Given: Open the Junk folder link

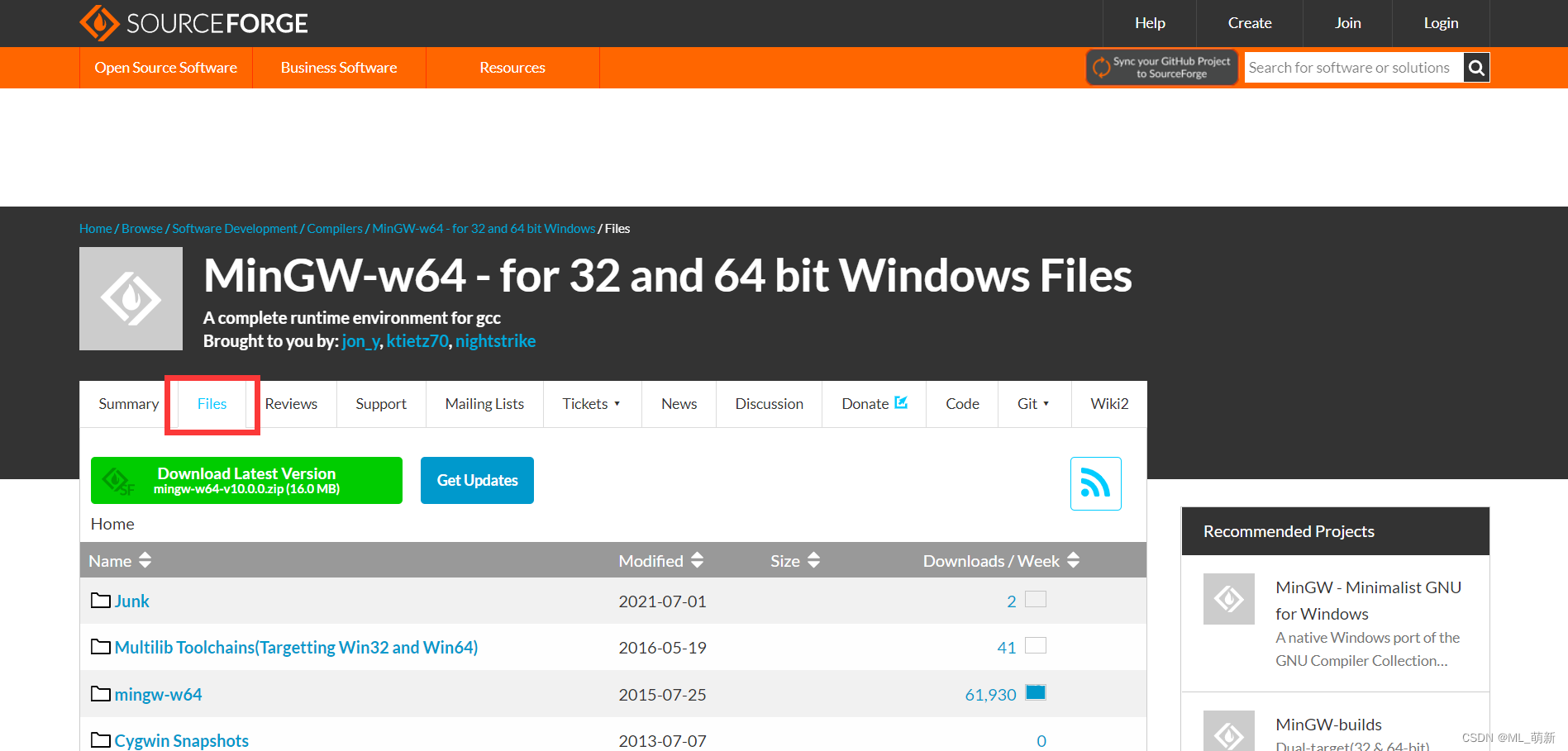Looking at the screenshot, I should click(131, 601).
